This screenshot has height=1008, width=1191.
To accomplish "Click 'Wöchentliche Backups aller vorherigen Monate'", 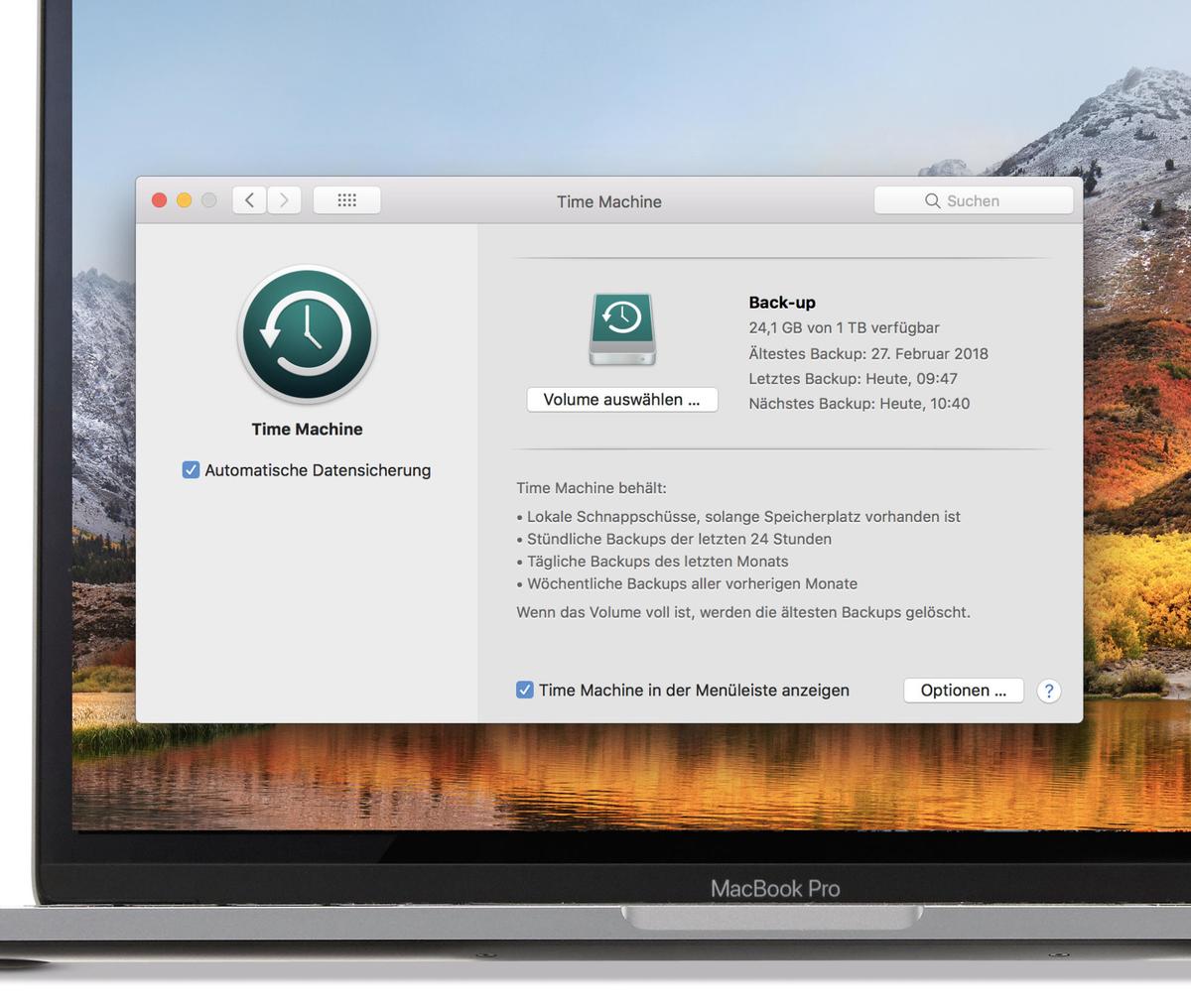I will coord(687,583).
